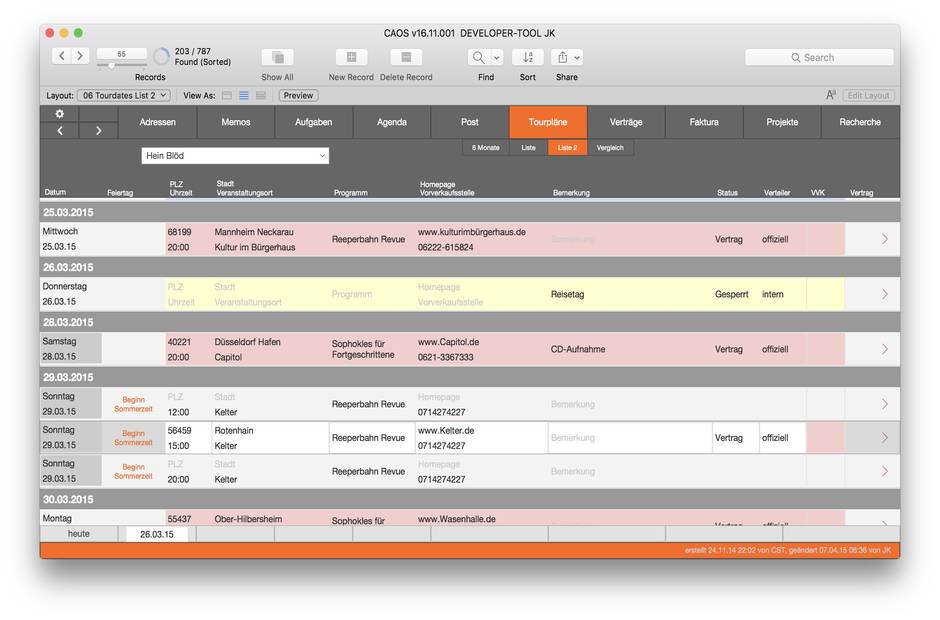Open detail arrow for Düsseldorf Hafen row
This screenshot has width=940, height=620.
click(x=885, y=349)
